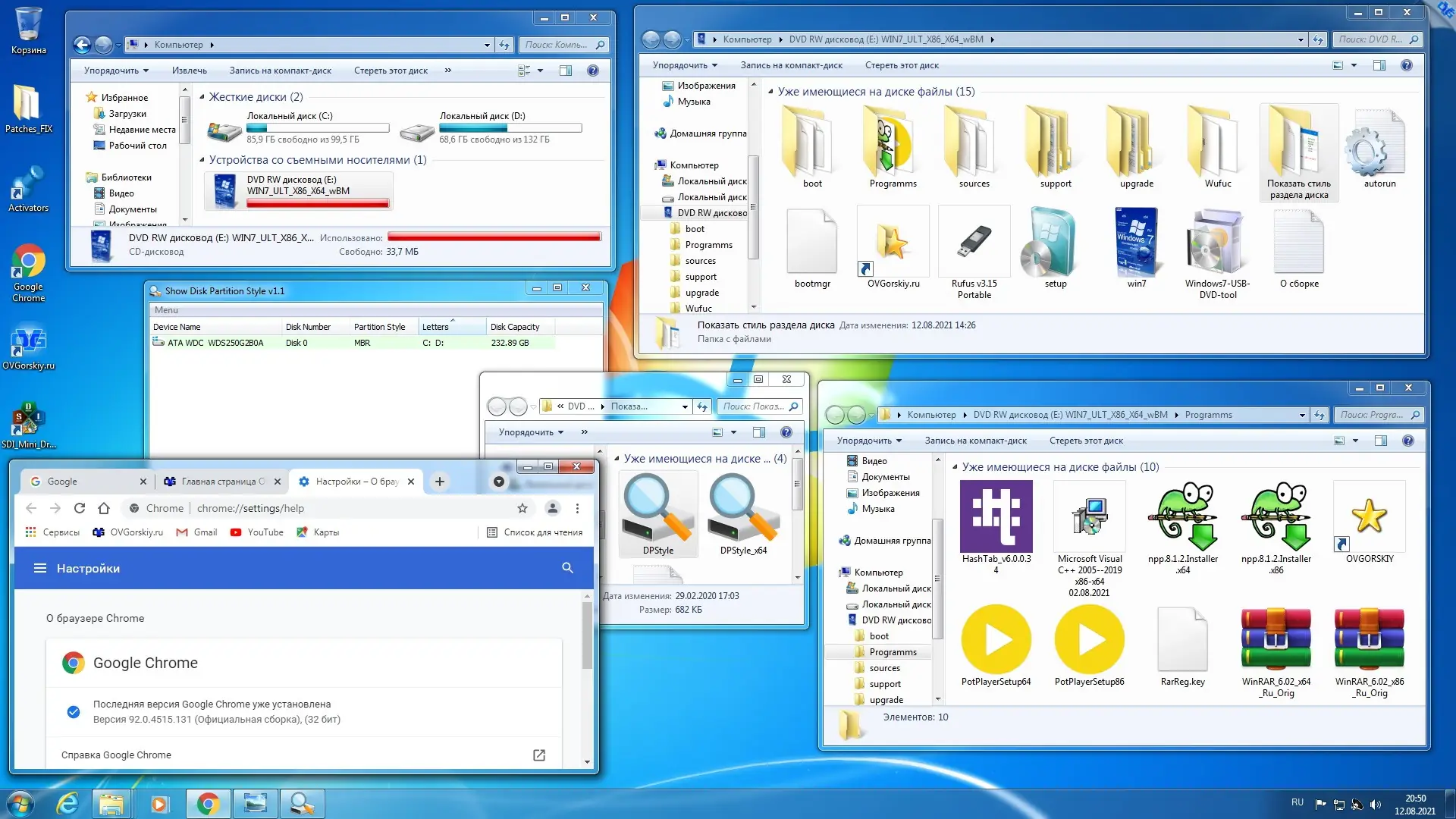Collapse the DVD RW дисковод node in navigation tree

tap(660, 212)
